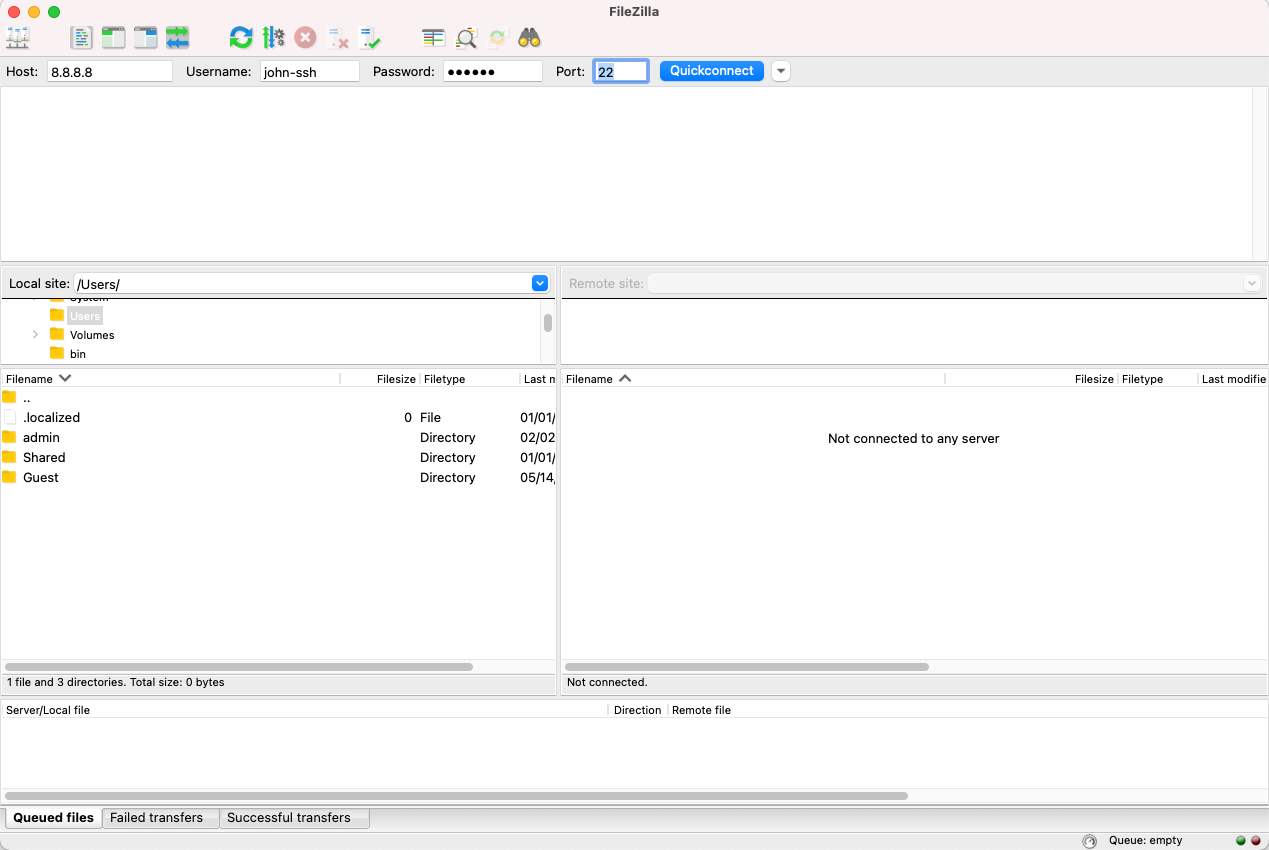Image resolution: width=1269 pixels, height=850 pixels.
Task: Sort local files by Filesize column
Action: (395, 379)
